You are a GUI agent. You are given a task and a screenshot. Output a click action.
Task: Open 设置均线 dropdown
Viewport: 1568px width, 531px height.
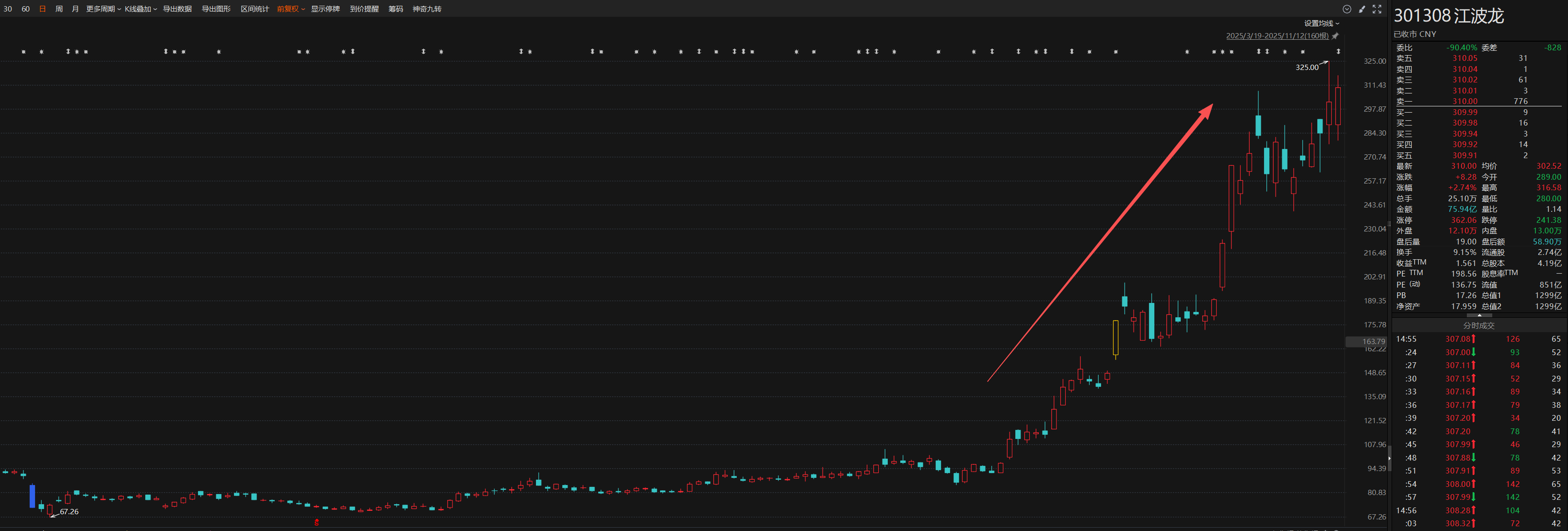(1322, 23)
